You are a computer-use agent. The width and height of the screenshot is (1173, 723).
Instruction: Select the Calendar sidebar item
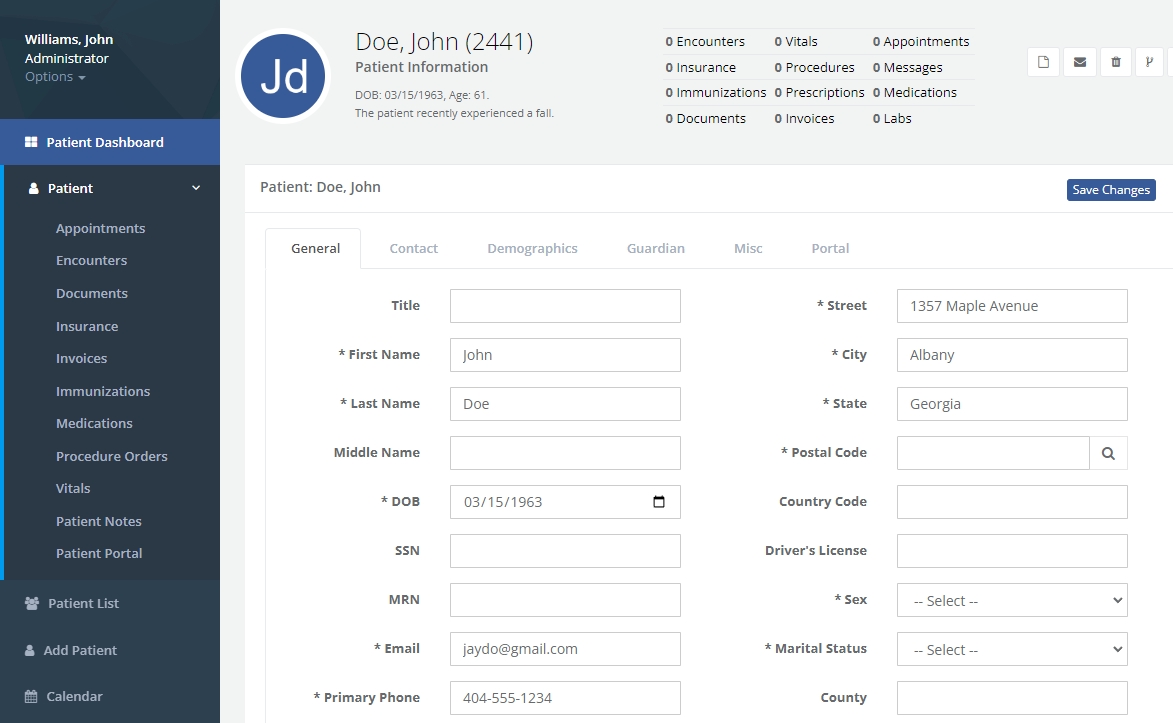coord(74,696)
